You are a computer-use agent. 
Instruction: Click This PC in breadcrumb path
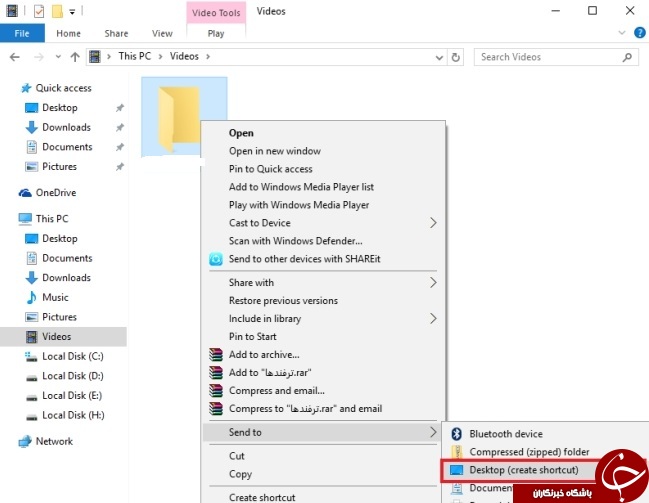135,56
